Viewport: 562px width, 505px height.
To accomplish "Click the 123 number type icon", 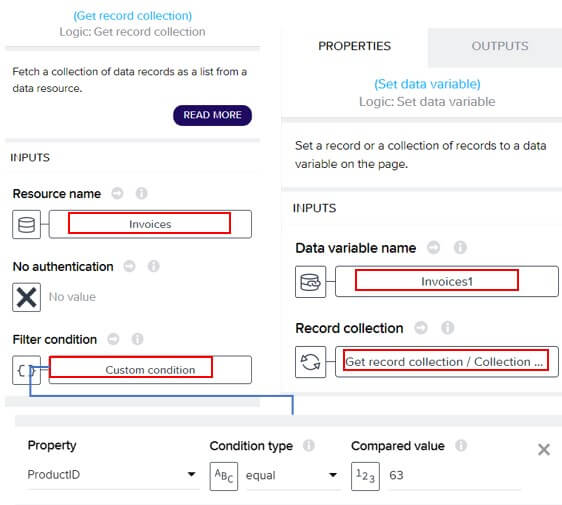I will point(365,476).
